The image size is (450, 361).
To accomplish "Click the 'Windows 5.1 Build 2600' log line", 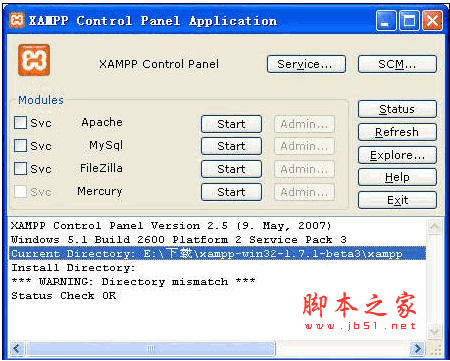I will [179, 240].
